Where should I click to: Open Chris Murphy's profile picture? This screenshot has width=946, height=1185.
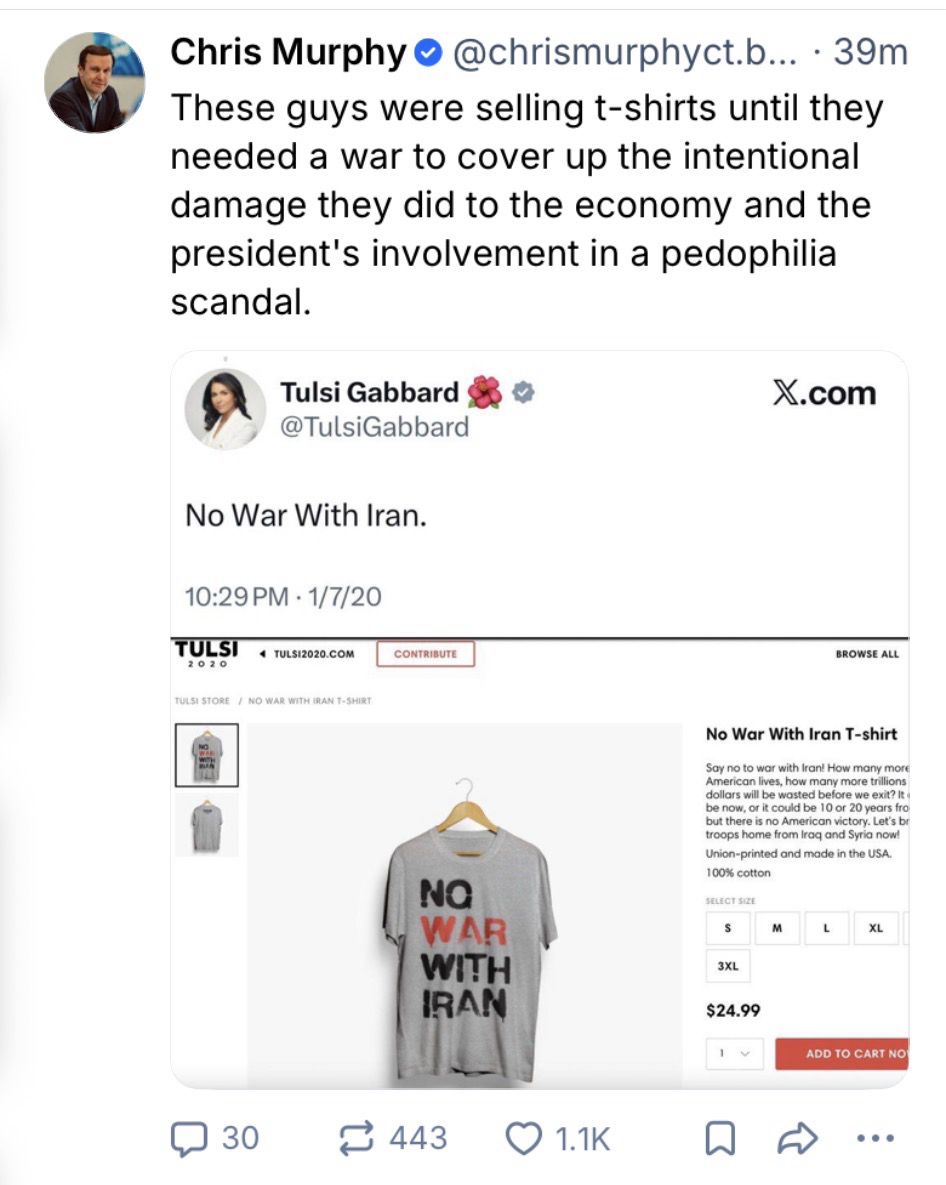[x=95, y=84]
